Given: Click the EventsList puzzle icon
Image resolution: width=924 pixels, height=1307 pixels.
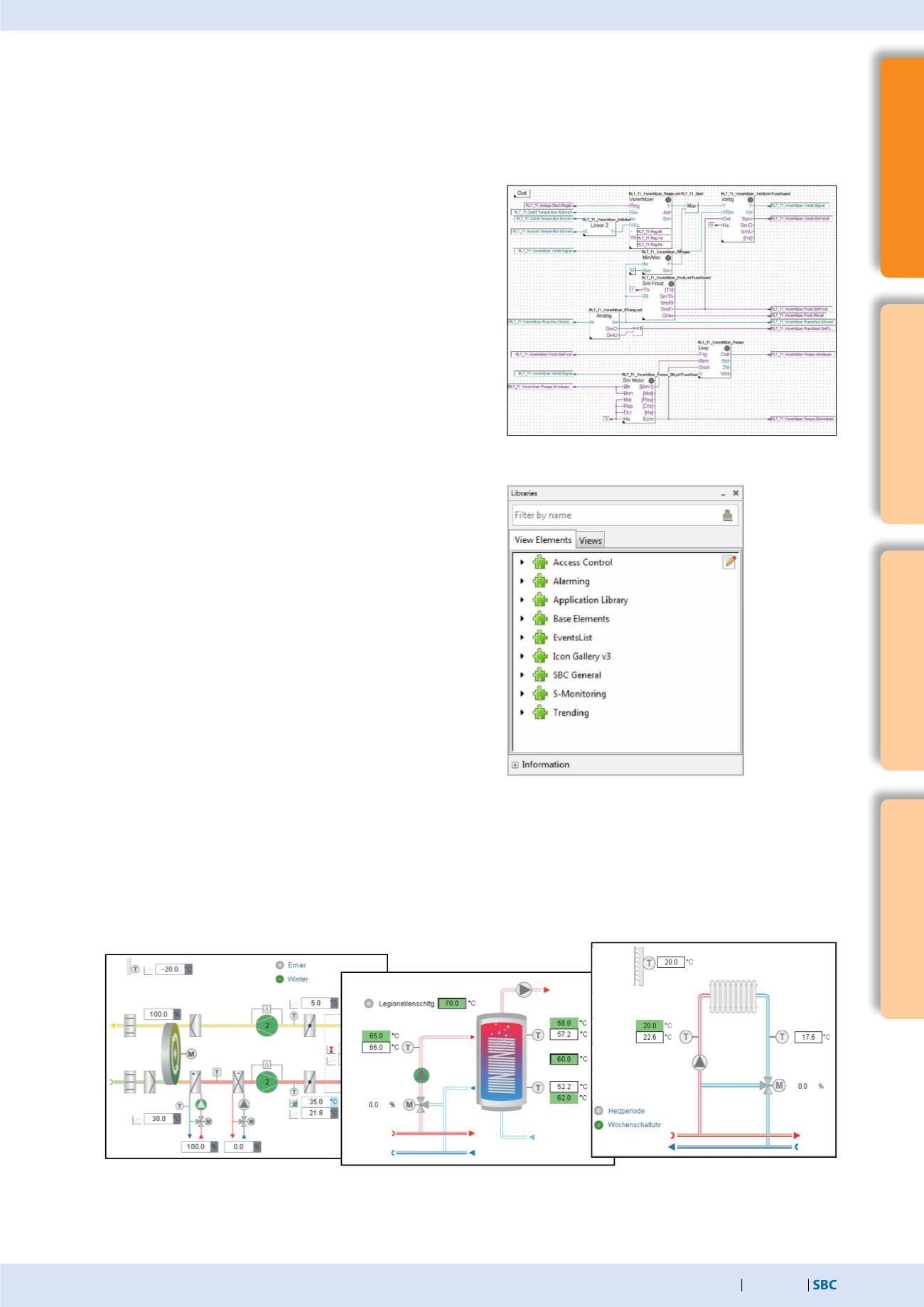Looking at the screenshot, I should point(540,638).
